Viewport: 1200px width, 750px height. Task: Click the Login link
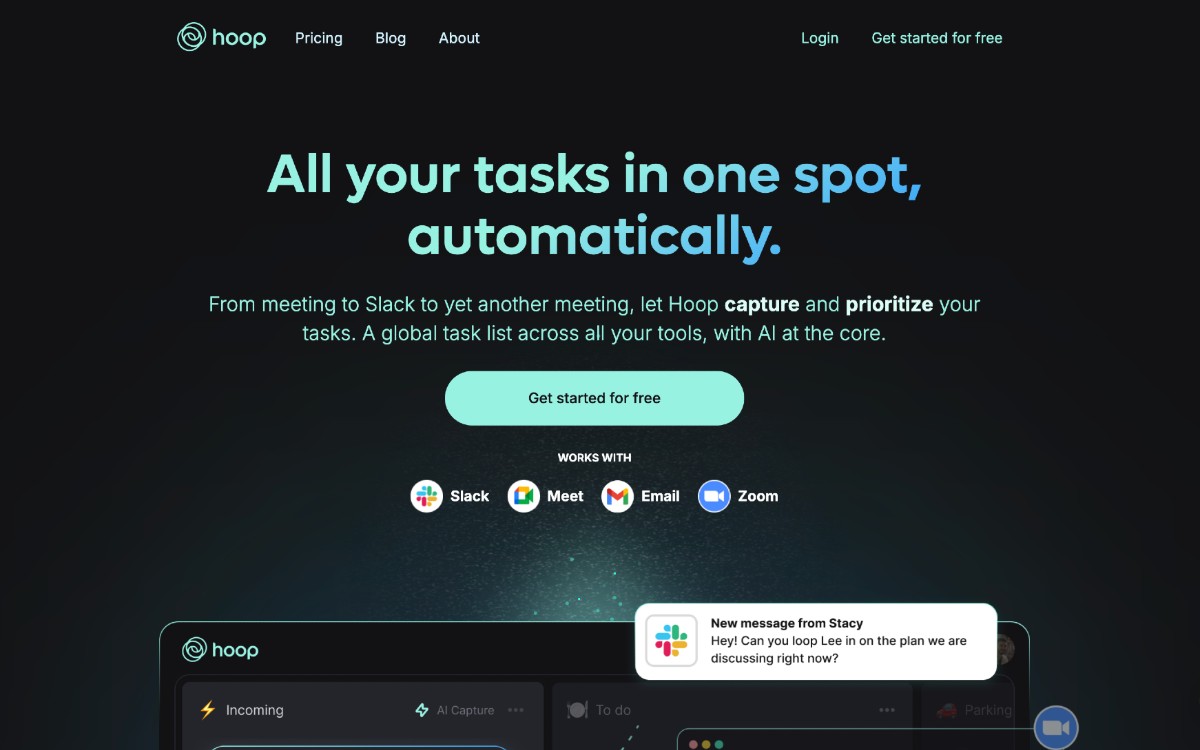coord(820,38)
